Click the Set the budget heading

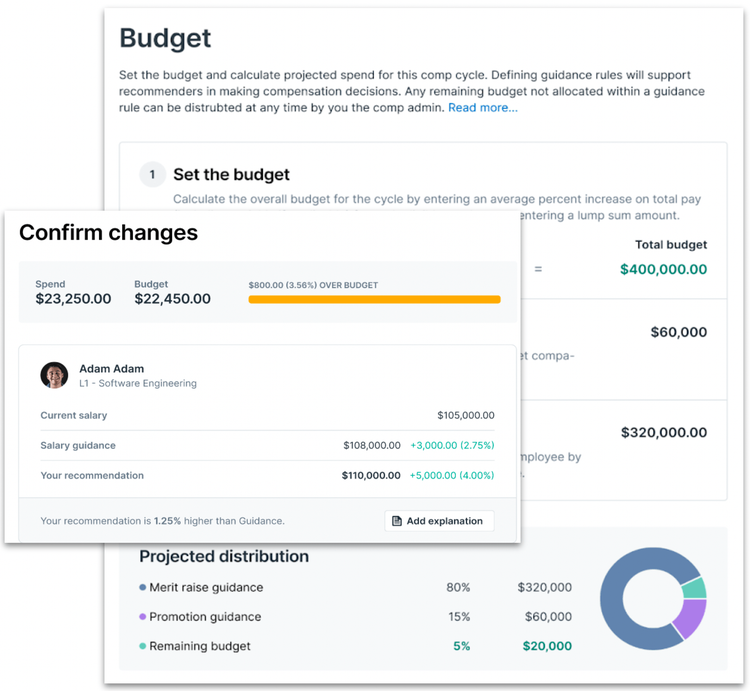(x=232, y=175)
